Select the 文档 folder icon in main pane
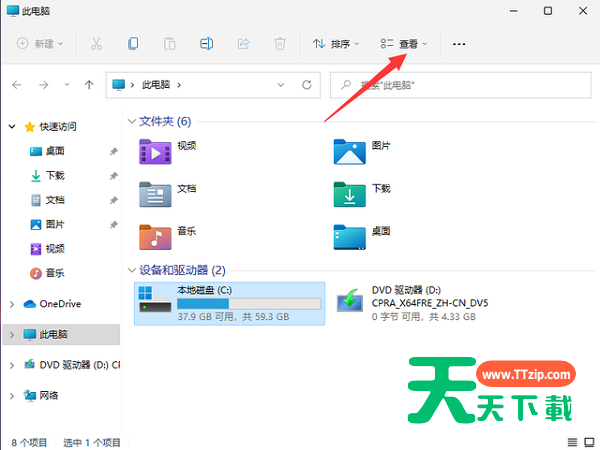The height and width of the screenshot is (450, 600). (155, 194)
